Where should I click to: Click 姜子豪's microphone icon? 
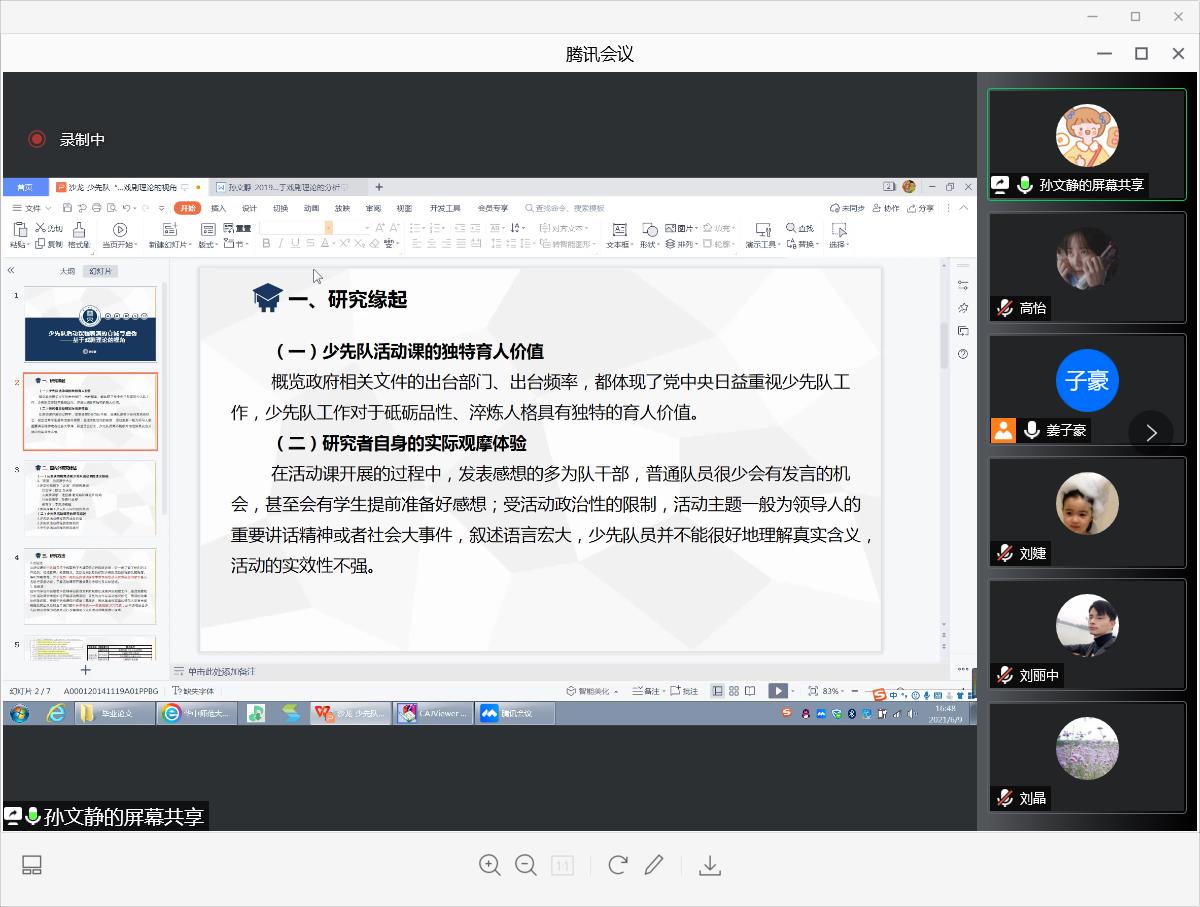pos(1031,430)
